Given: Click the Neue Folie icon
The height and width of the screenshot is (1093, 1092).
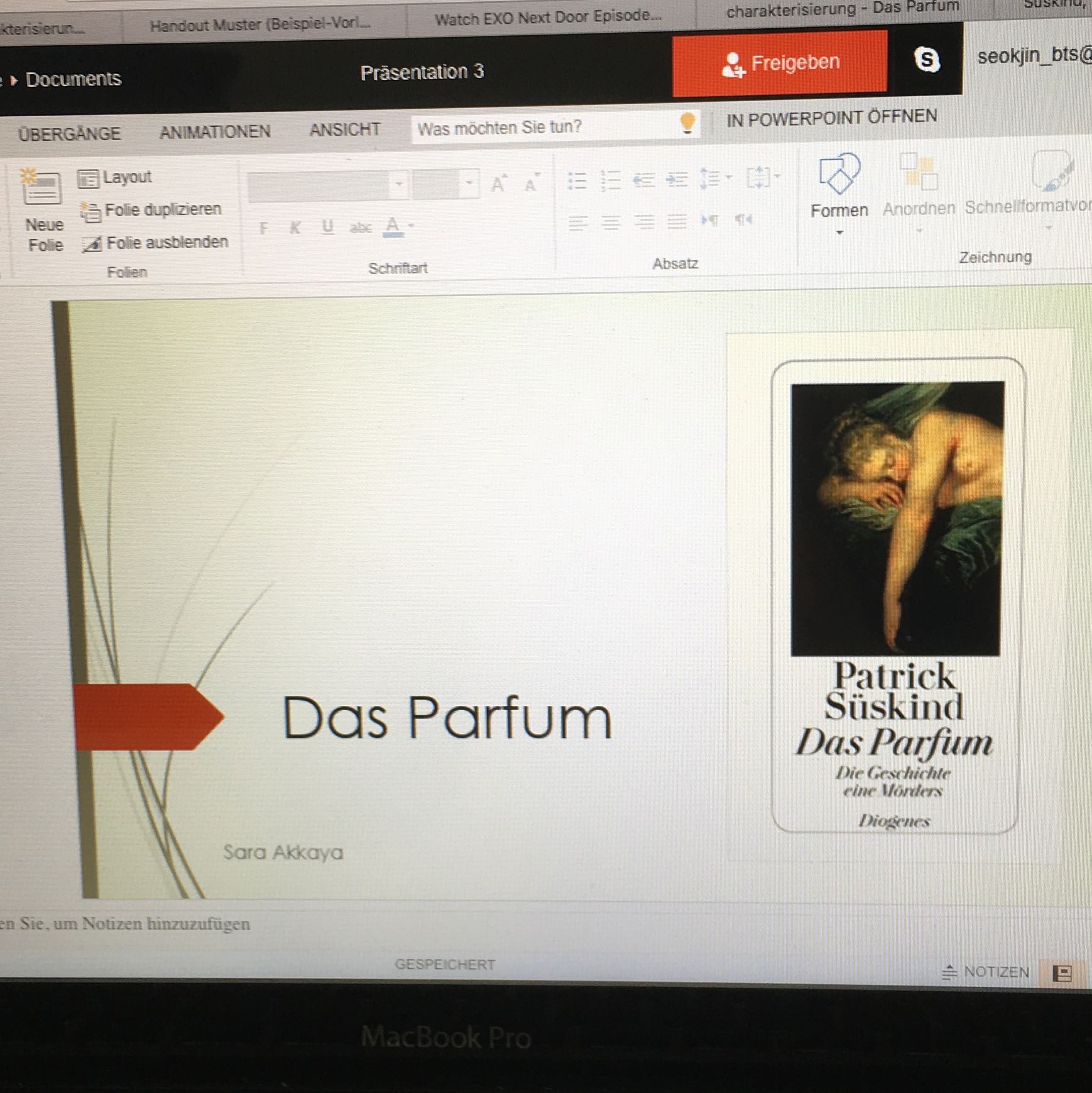Looking at the screenshot, I should pos(42,188).
